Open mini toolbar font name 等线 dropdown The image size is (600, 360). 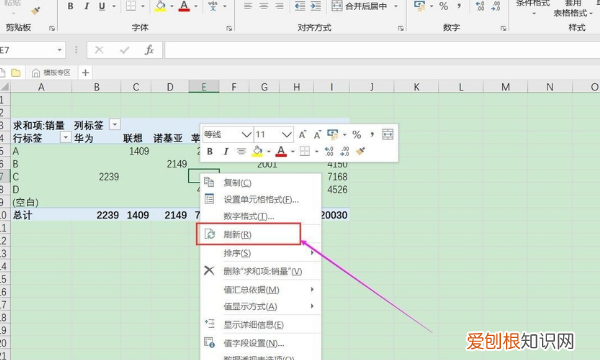246,135
